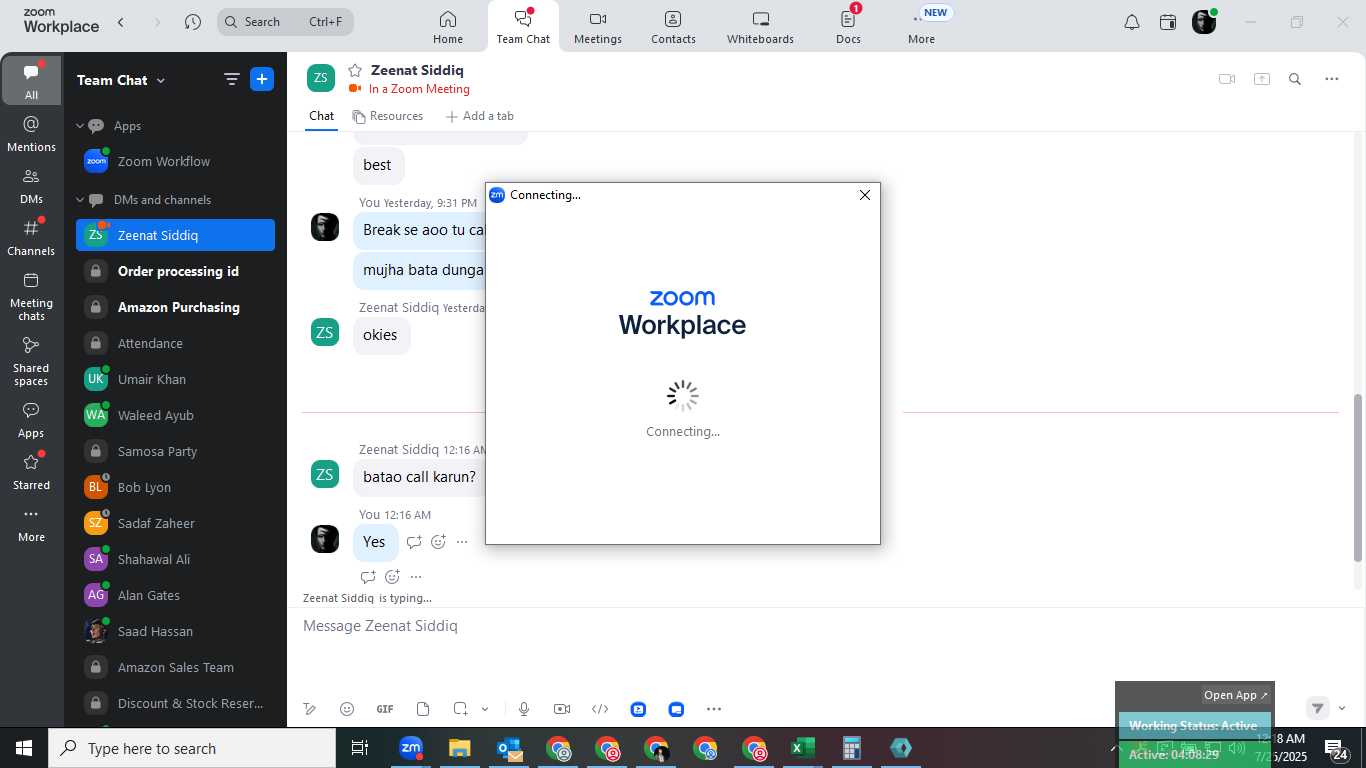Open more composer options ellipsis
The image size is (1366, 768).
(x=714, y=709)
